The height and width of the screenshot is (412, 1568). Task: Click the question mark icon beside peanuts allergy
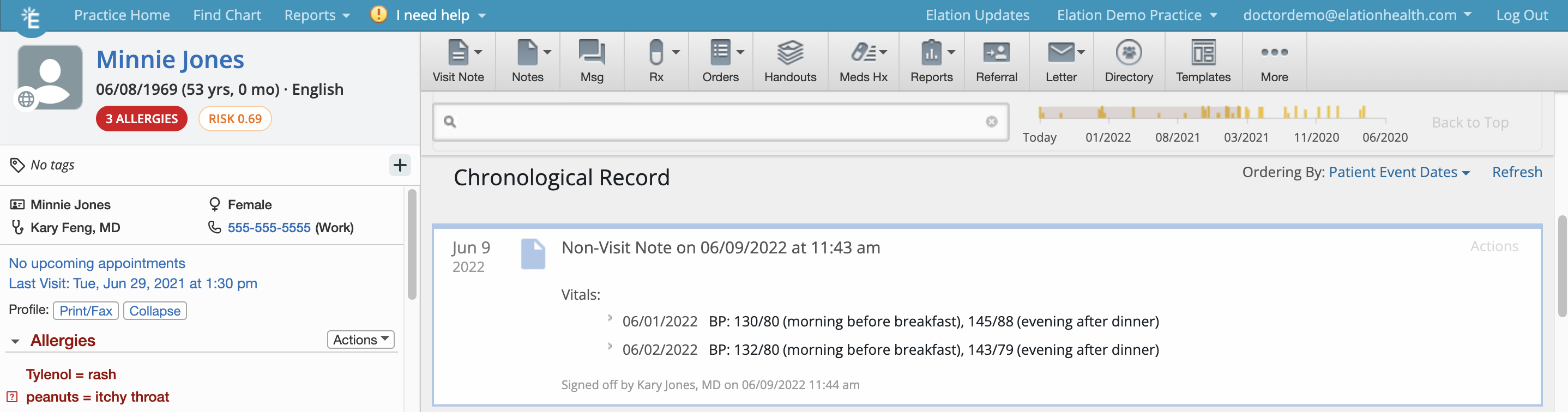pos(12,397)
